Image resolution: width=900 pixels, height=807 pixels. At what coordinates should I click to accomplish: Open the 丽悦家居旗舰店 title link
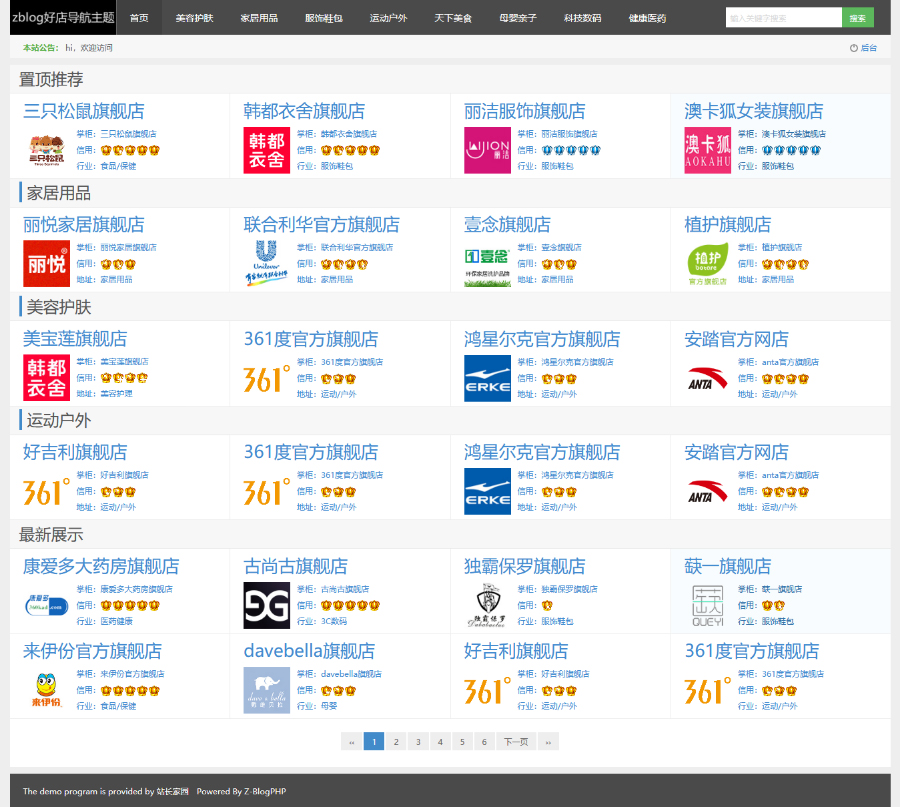click(x=84, y=224)
